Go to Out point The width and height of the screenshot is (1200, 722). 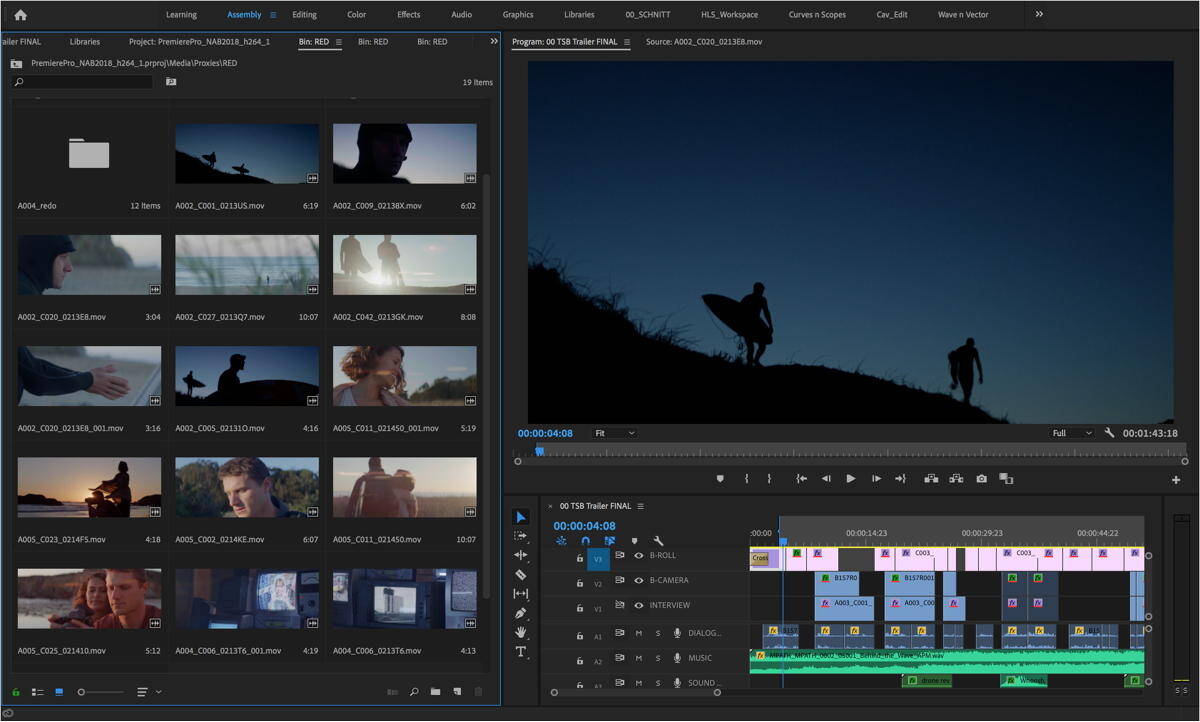pos(900,479)
